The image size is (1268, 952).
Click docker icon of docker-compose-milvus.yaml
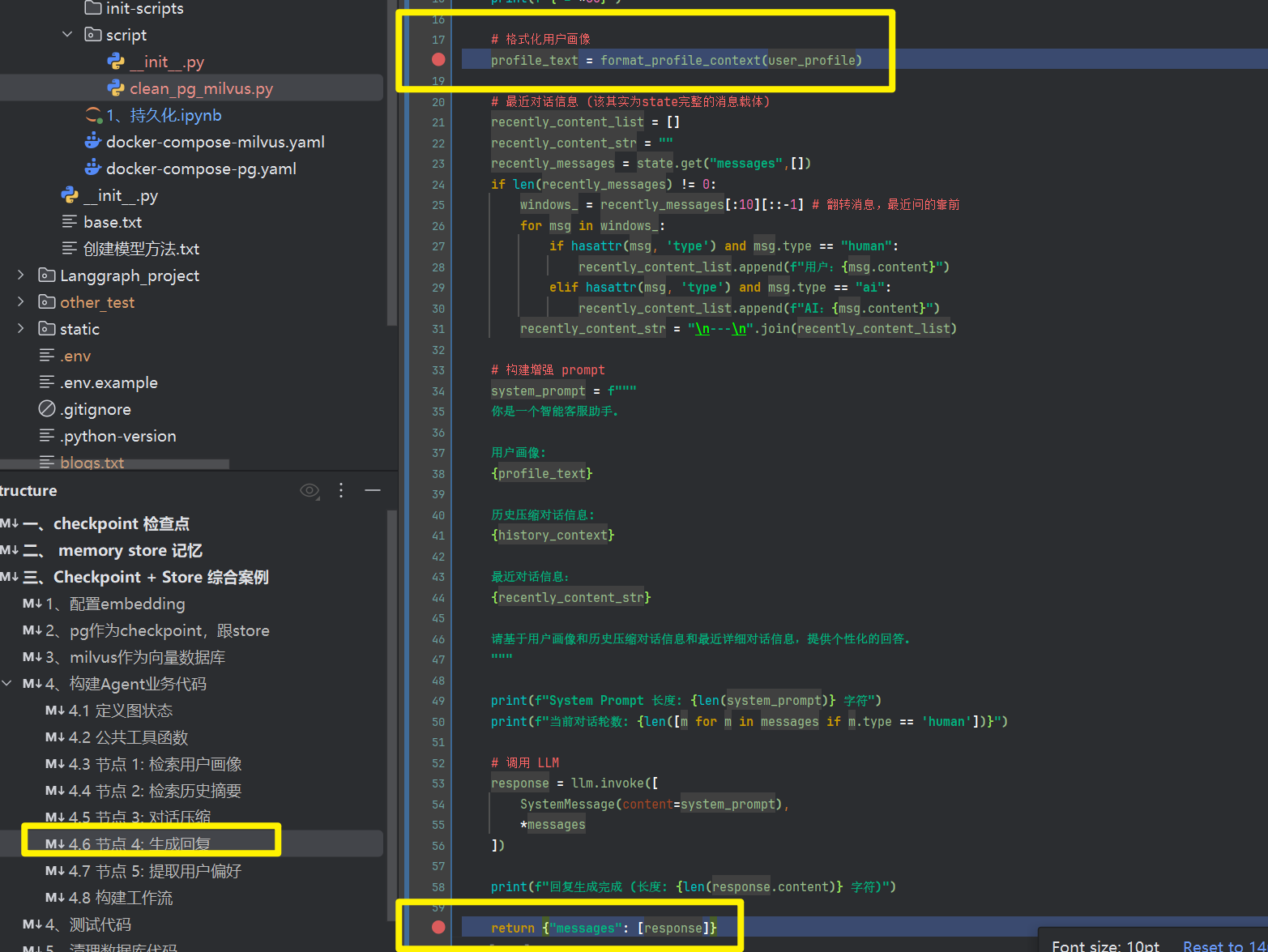tap(93, 142)
